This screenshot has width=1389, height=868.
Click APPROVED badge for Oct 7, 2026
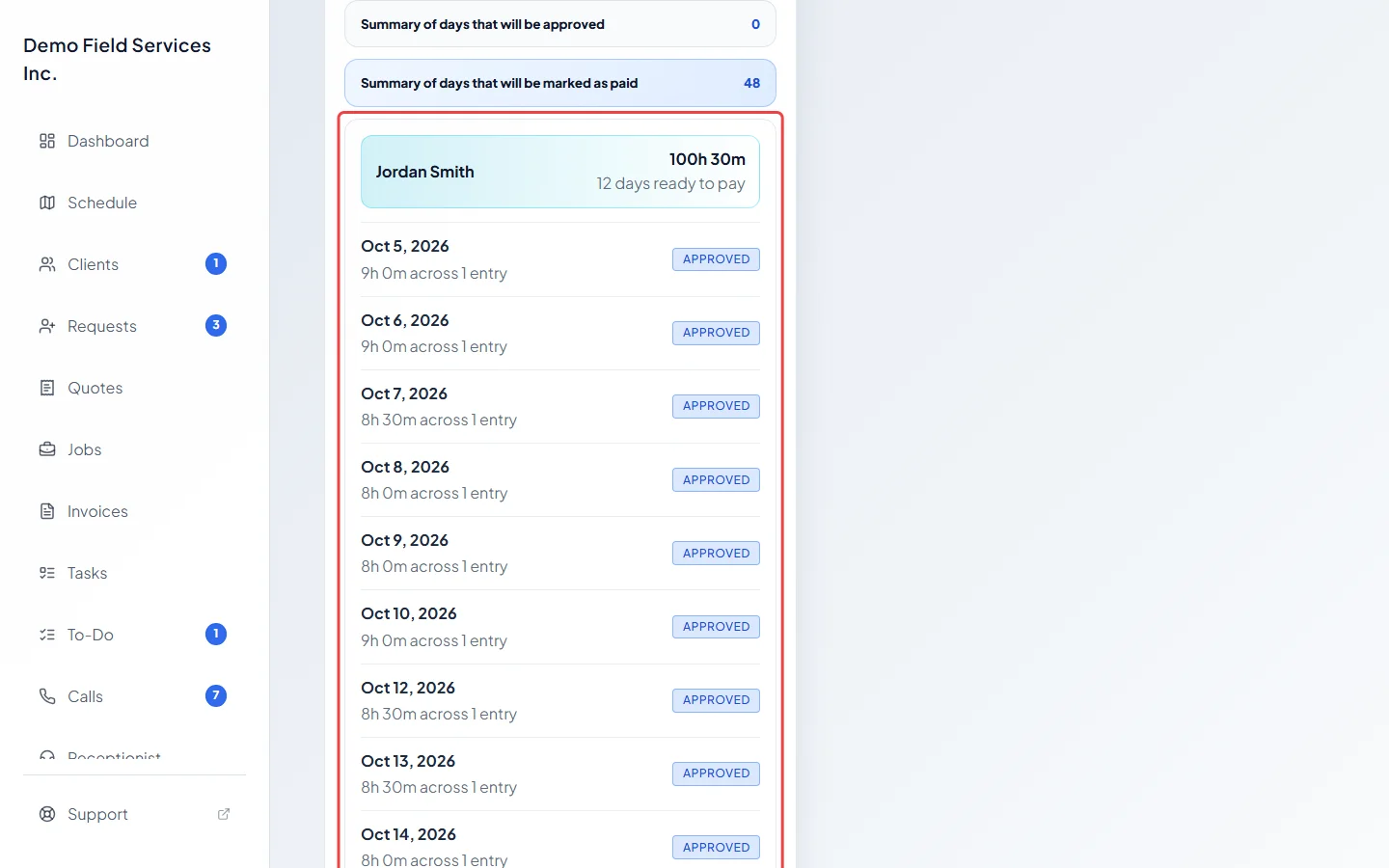pyautogui.click(x=716, y=406)
